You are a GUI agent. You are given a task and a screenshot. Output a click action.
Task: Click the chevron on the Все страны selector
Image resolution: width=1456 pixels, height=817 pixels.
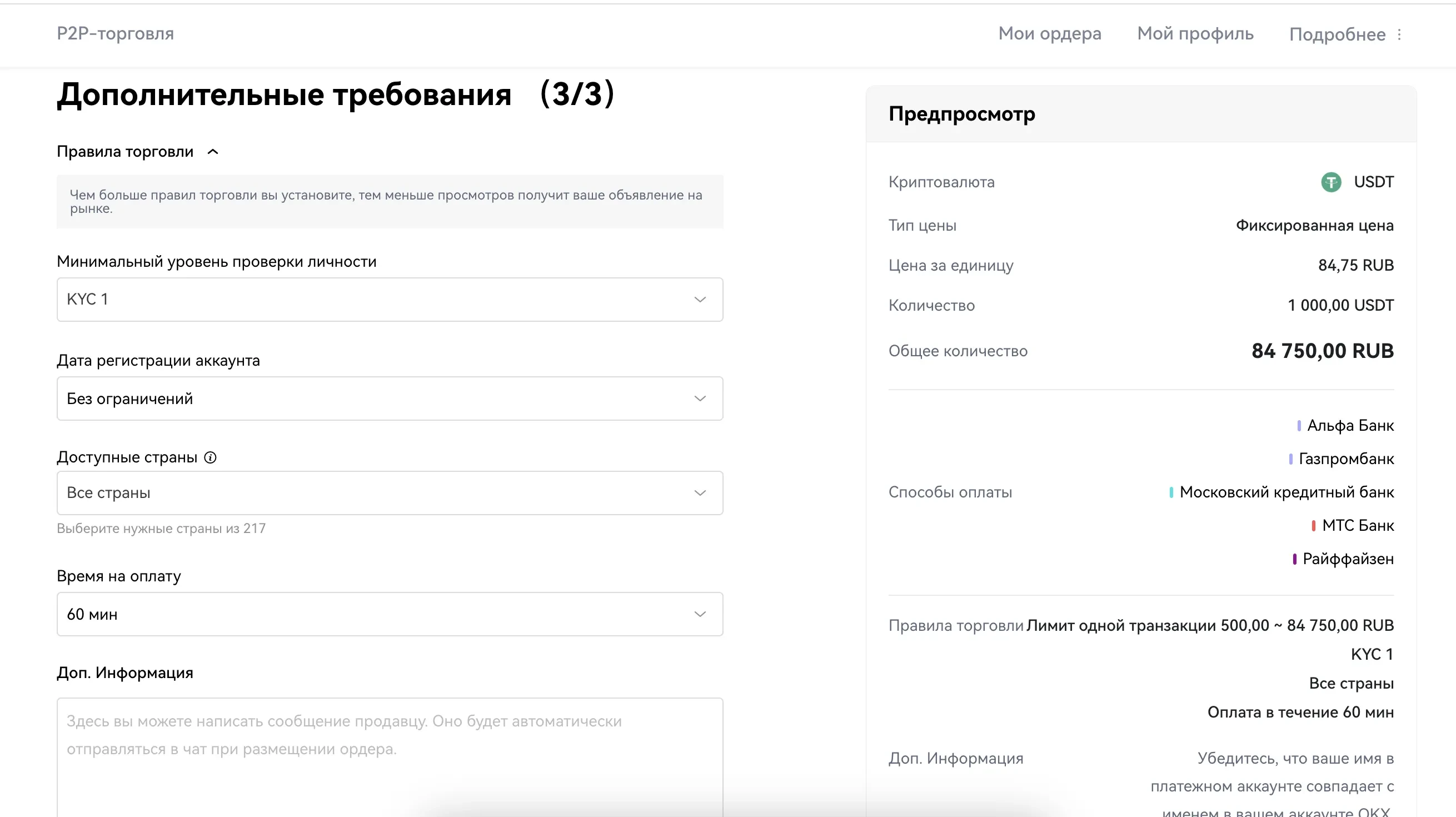click(x=700, y=492)
